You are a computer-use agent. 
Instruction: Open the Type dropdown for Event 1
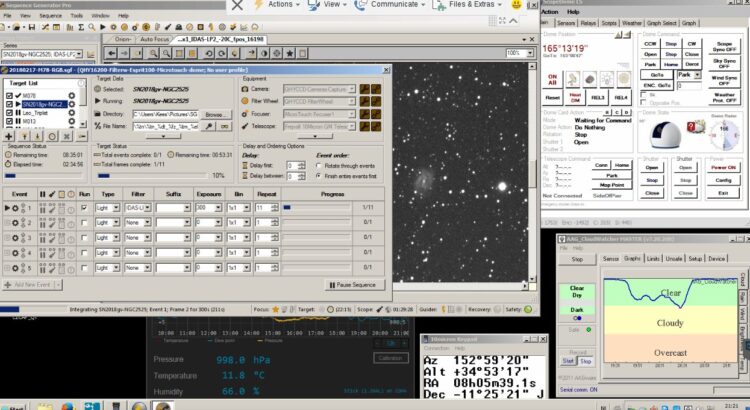coord(116,208)
